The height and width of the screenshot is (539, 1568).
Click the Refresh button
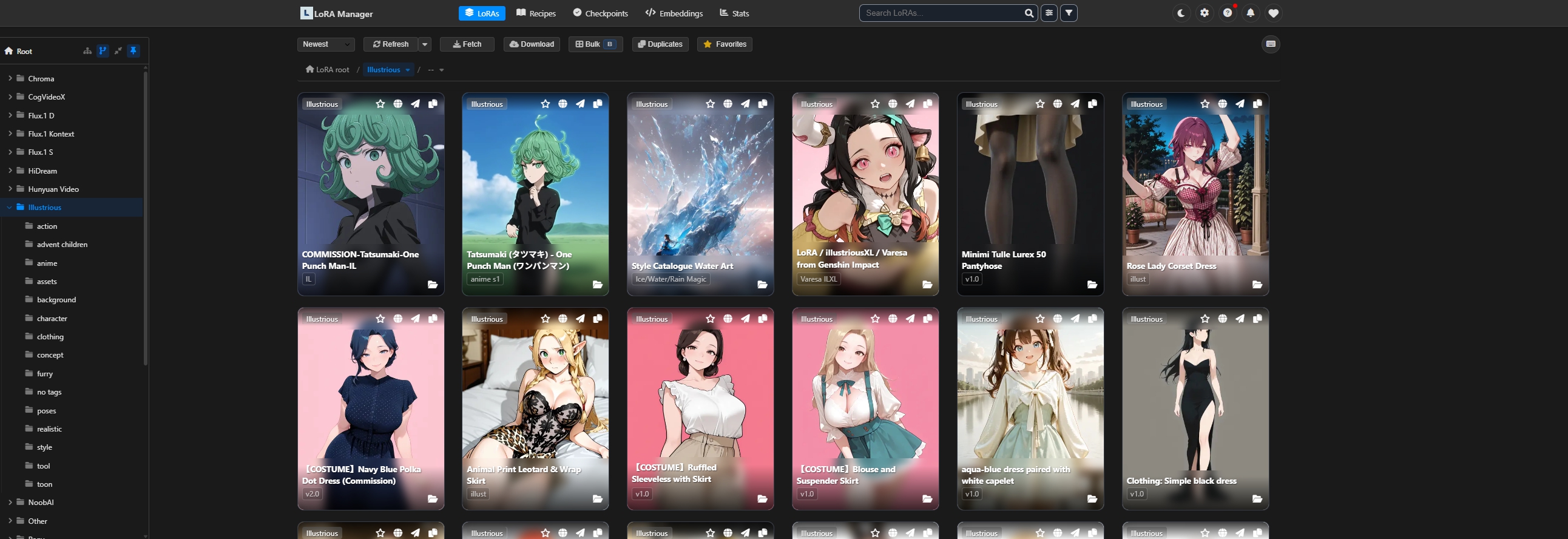(391, 44)
